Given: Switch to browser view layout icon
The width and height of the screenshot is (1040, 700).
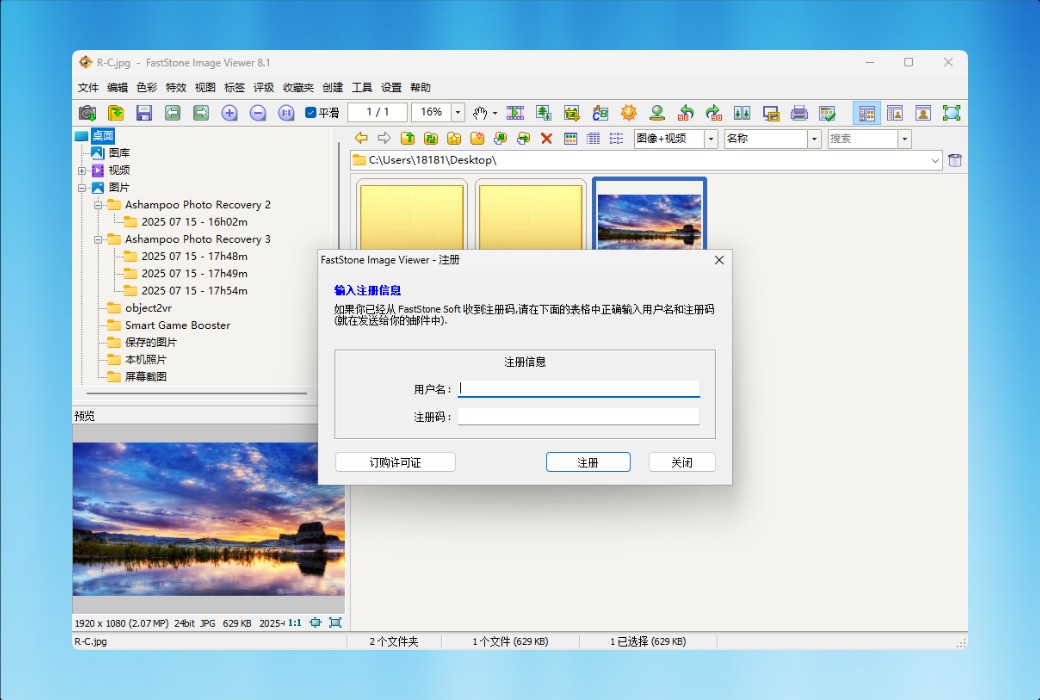Looking at the screenshot, I should pos(867,113).
